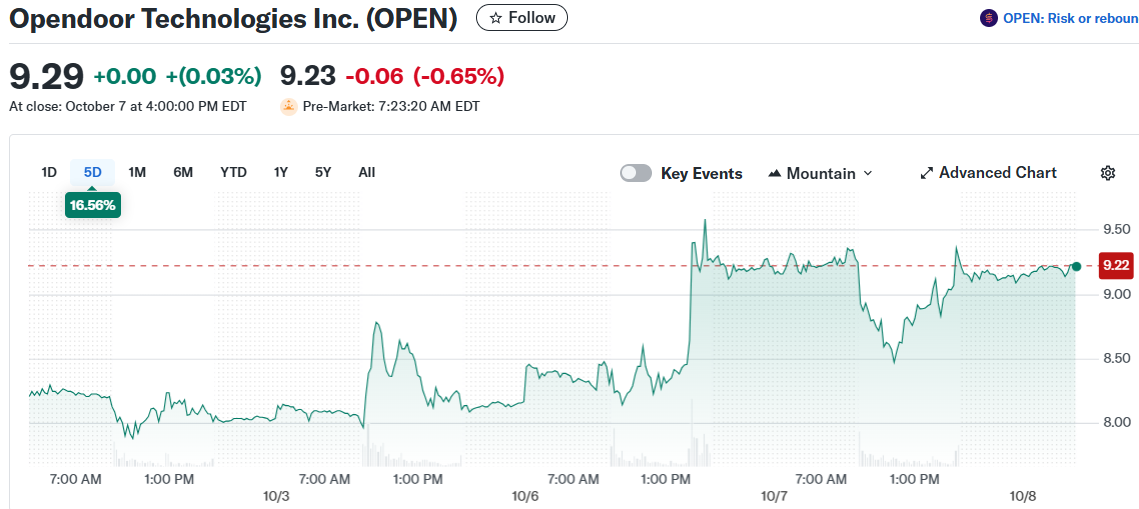Switch chart to 1M range

click(x=137, y=172)
